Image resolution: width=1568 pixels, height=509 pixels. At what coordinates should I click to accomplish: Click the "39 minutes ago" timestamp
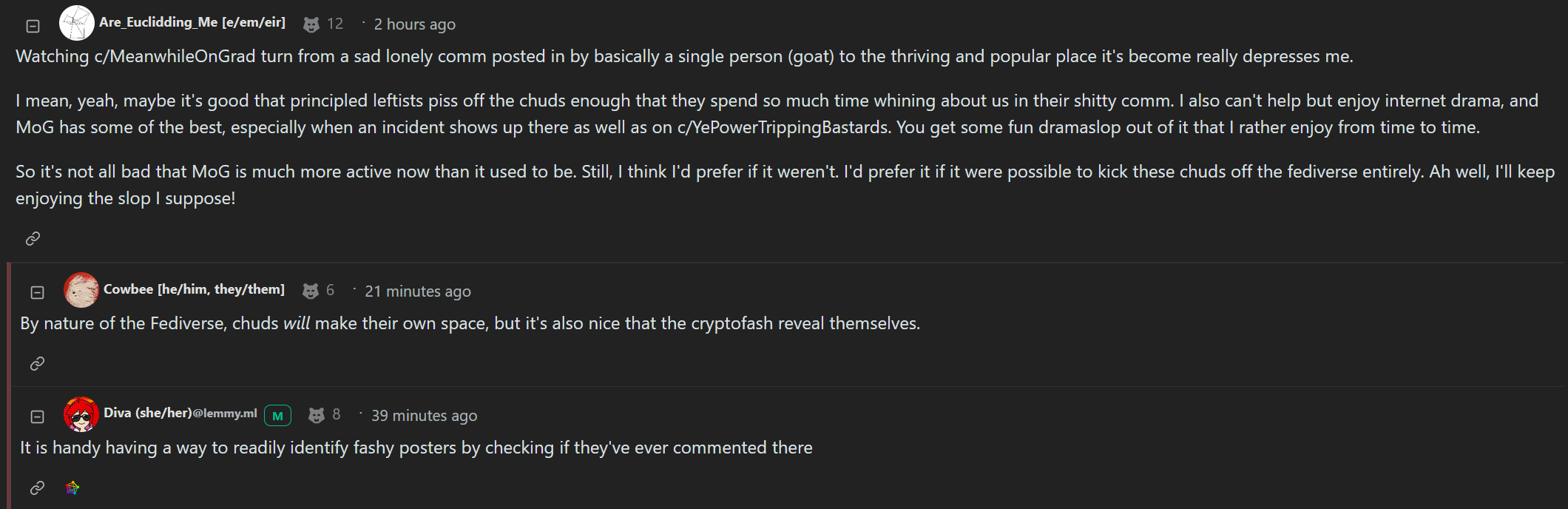(x=424, y=416)
